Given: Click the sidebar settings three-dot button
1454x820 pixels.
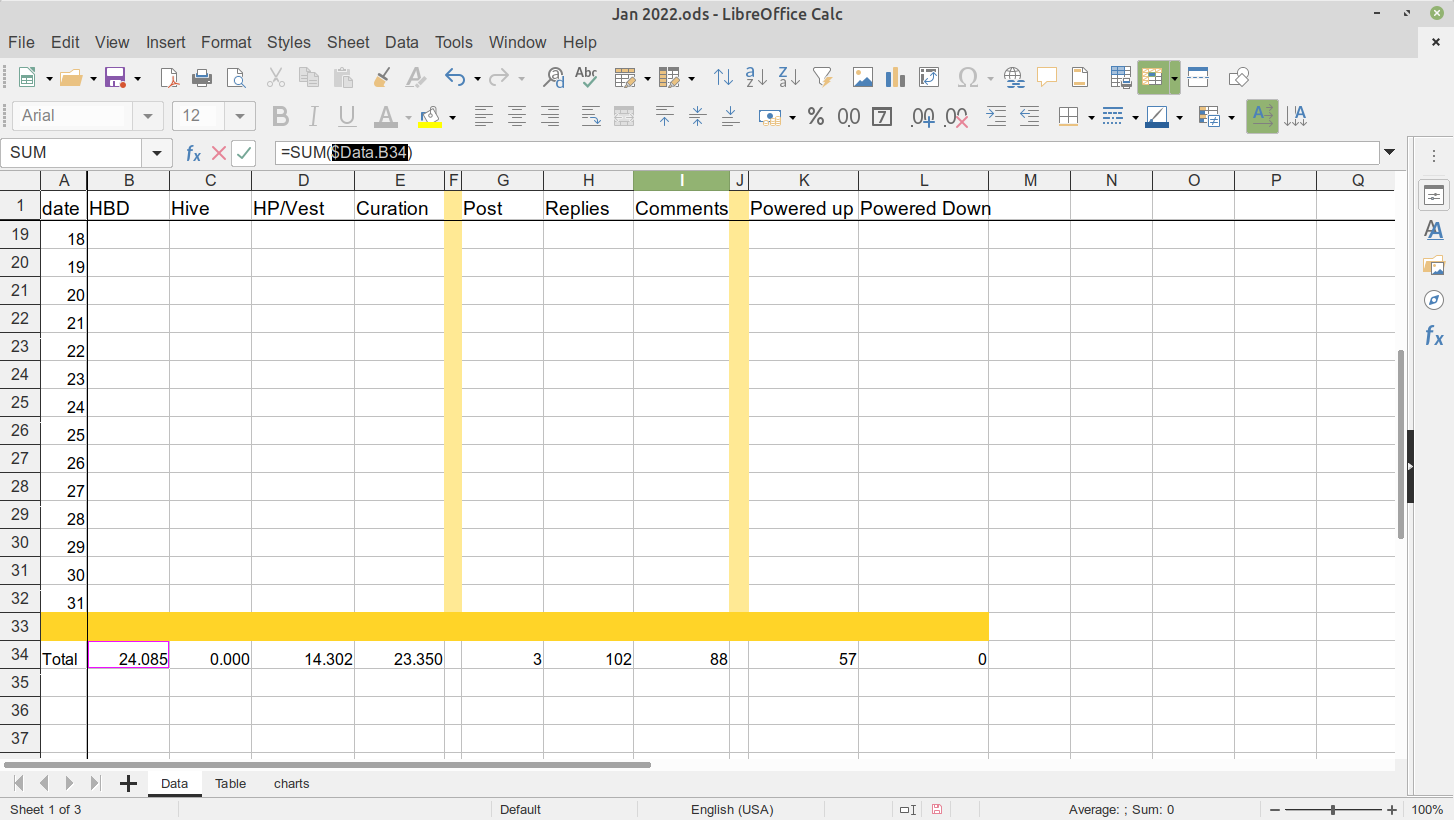Looking at the screenshot, I should [x=1434, y=156].
